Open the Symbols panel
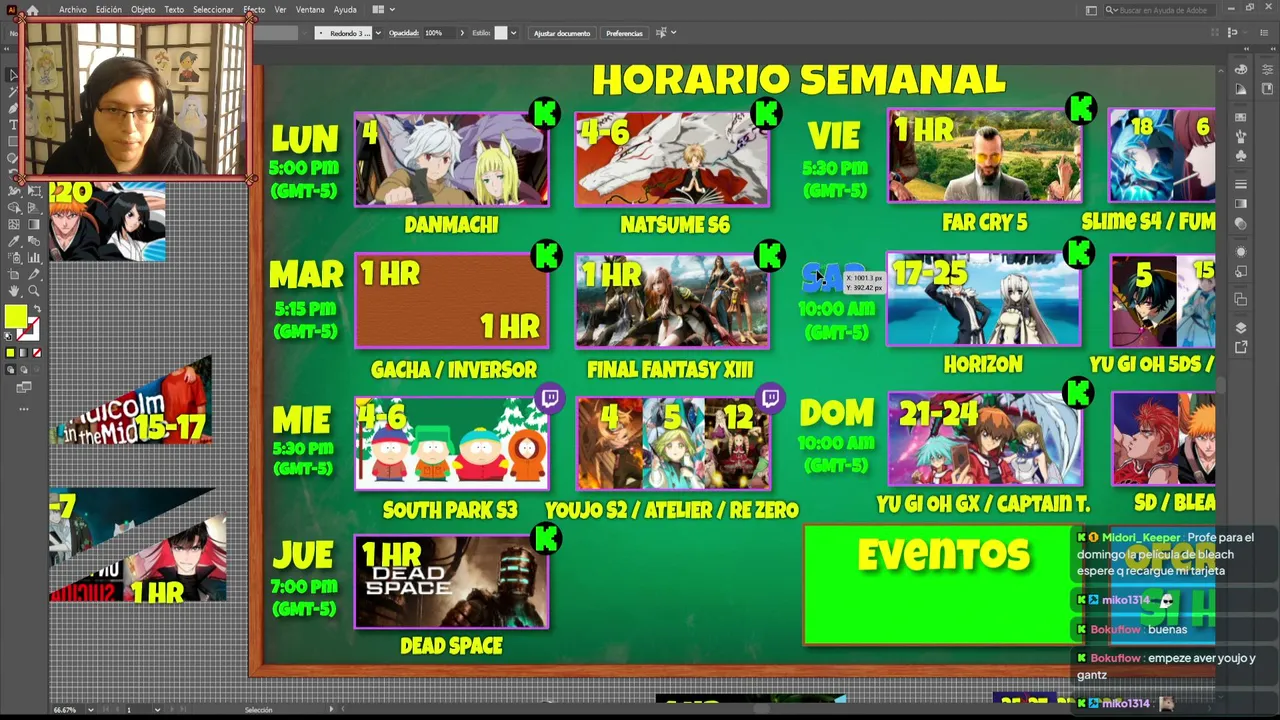 pyautogui.click(x=1241, y=156)
